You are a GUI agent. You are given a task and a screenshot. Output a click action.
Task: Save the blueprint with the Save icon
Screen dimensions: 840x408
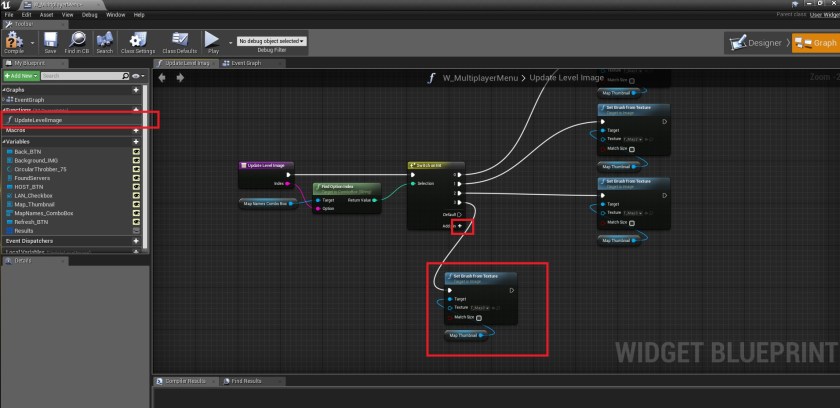pyautogui.click(x=50, y=42)
